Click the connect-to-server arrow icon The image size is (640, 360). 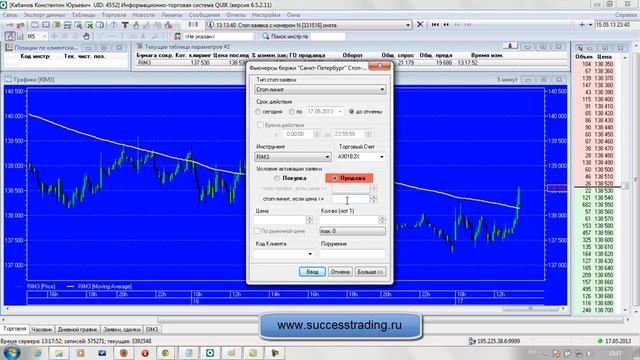pos(9,25)
